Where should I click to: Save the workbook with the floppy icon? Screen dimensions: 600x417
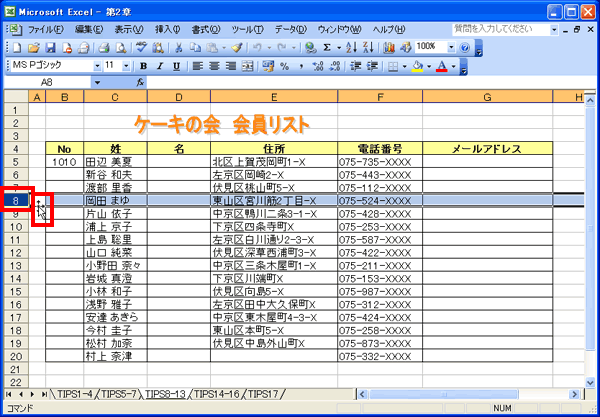point(51,47)
